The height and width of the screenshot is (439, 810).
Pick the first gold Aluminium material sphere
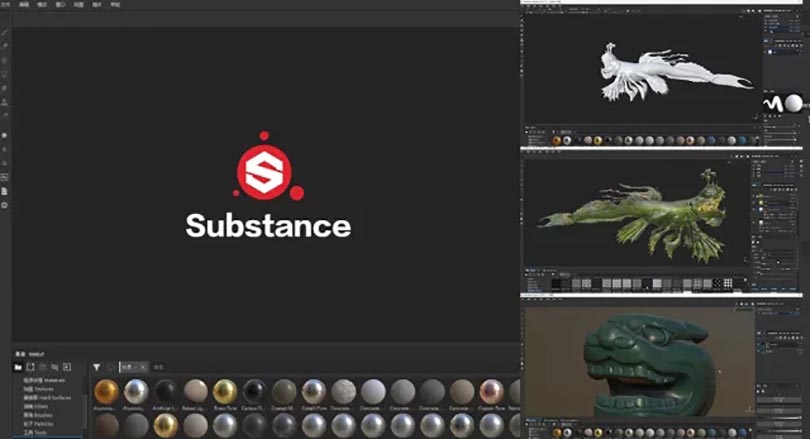[106, 391]
